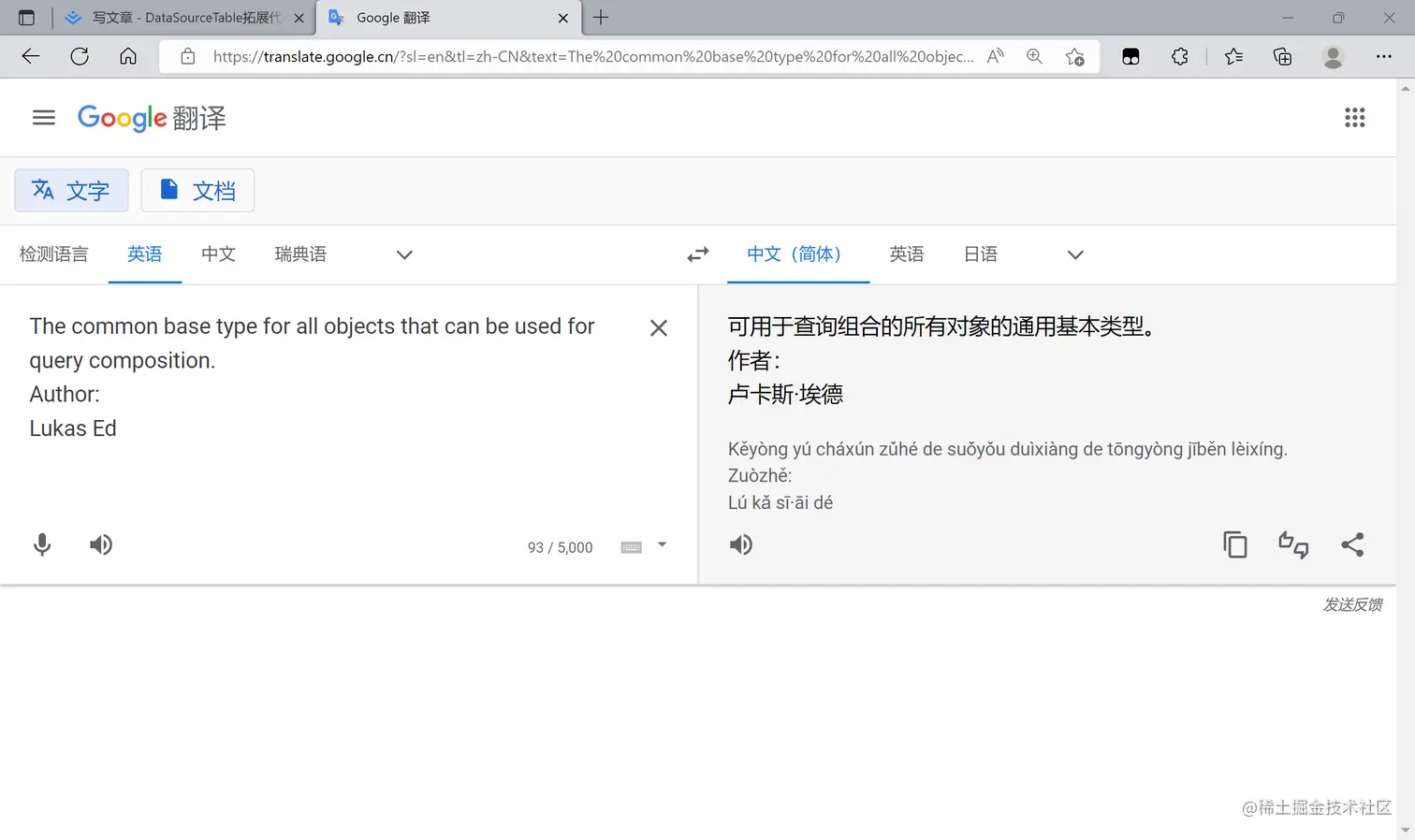Switch to 文档 document translation
The width and height of the screenshot is (1415, 840).
197,191
